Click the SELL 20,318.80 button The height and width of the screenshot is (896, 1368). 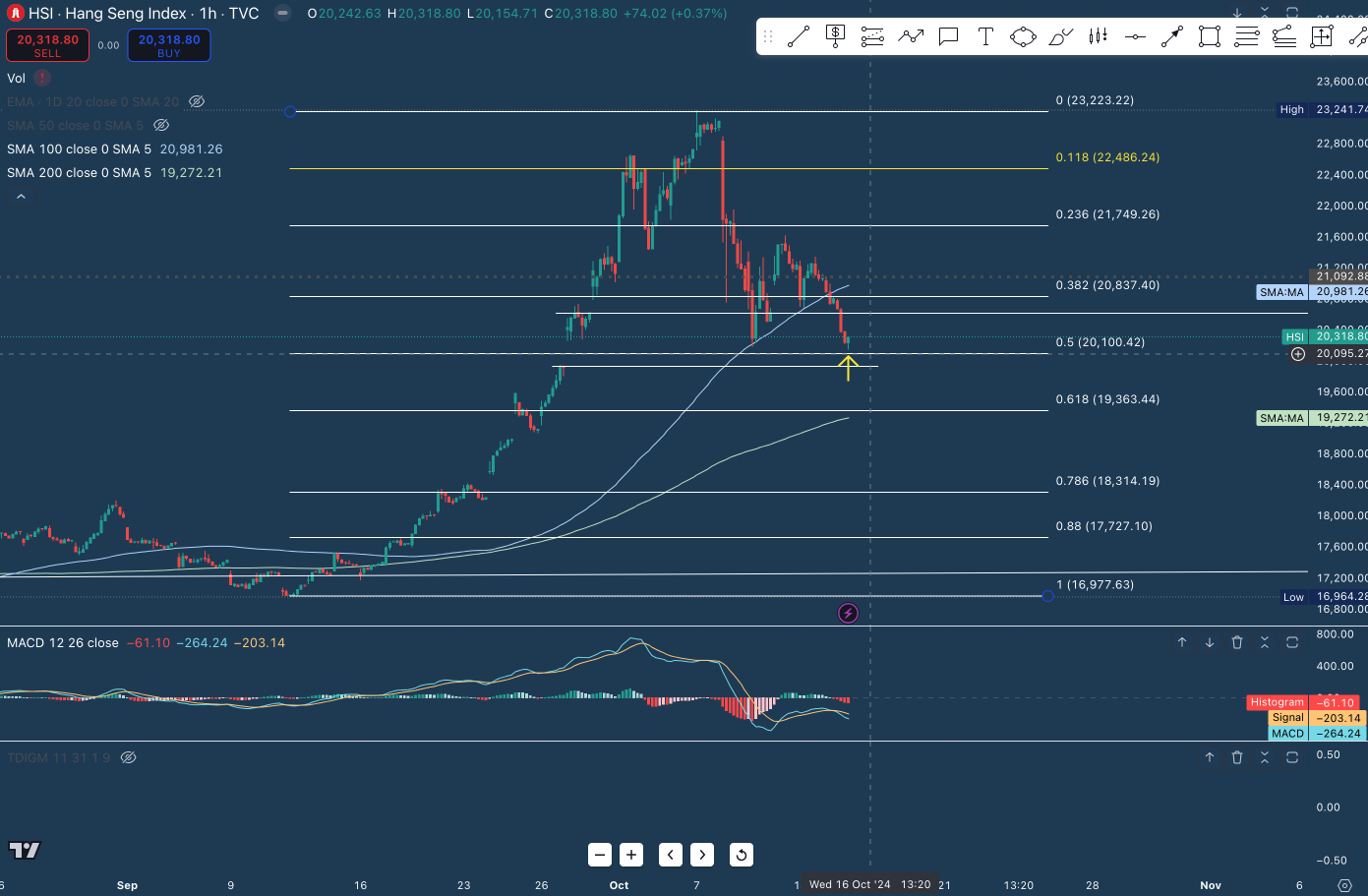(47, 45)
